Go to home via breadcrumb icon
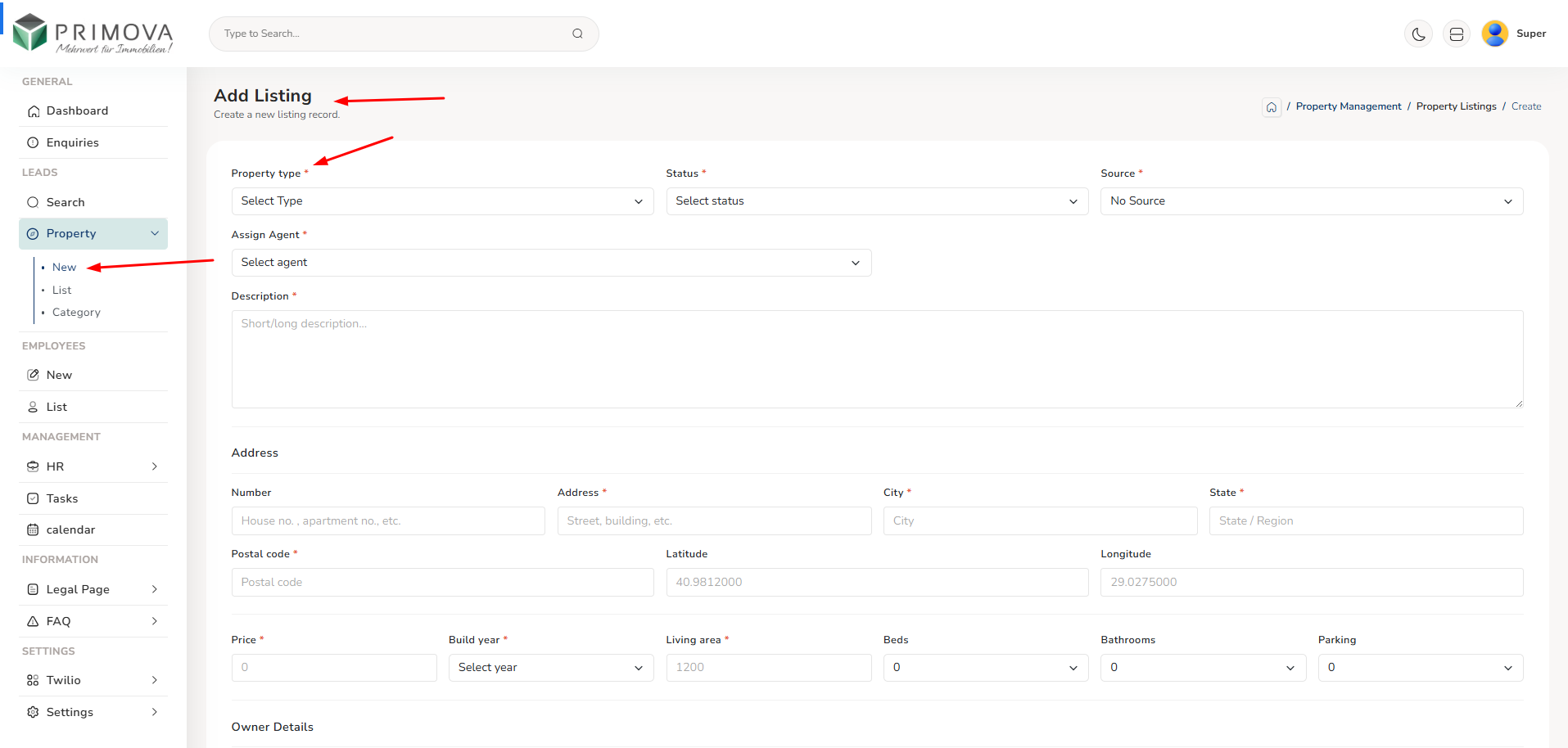Screen dimensions: 1568x748 [x=1271, y=107]
